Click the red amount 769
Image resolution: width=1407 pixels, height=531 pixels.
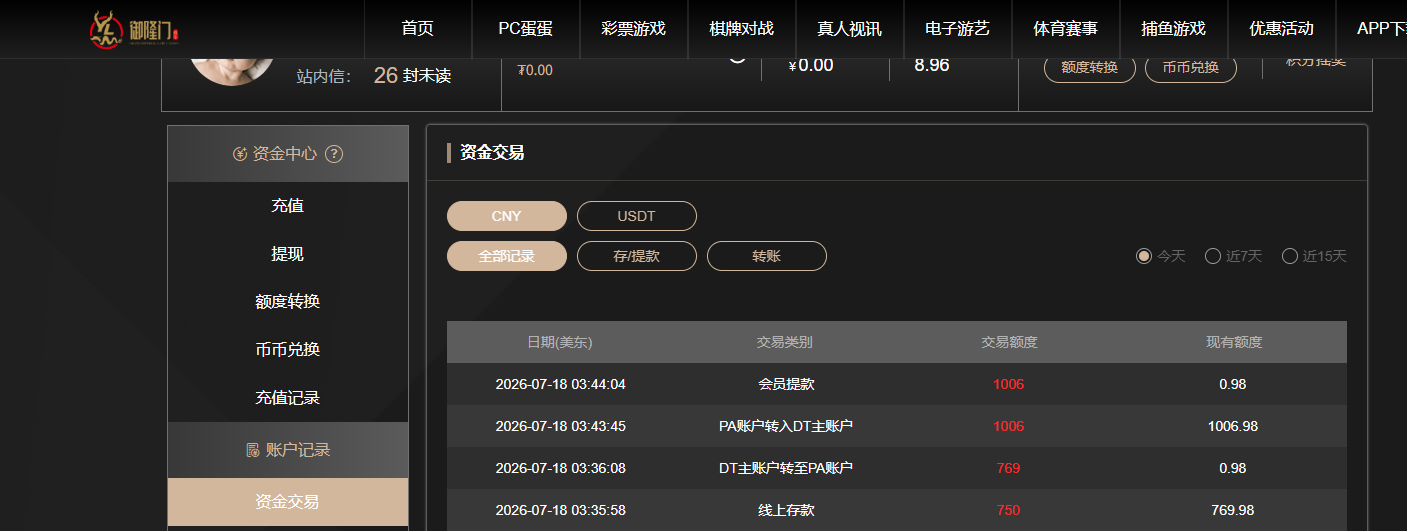pyautogui.click(x=1009, y=468)
